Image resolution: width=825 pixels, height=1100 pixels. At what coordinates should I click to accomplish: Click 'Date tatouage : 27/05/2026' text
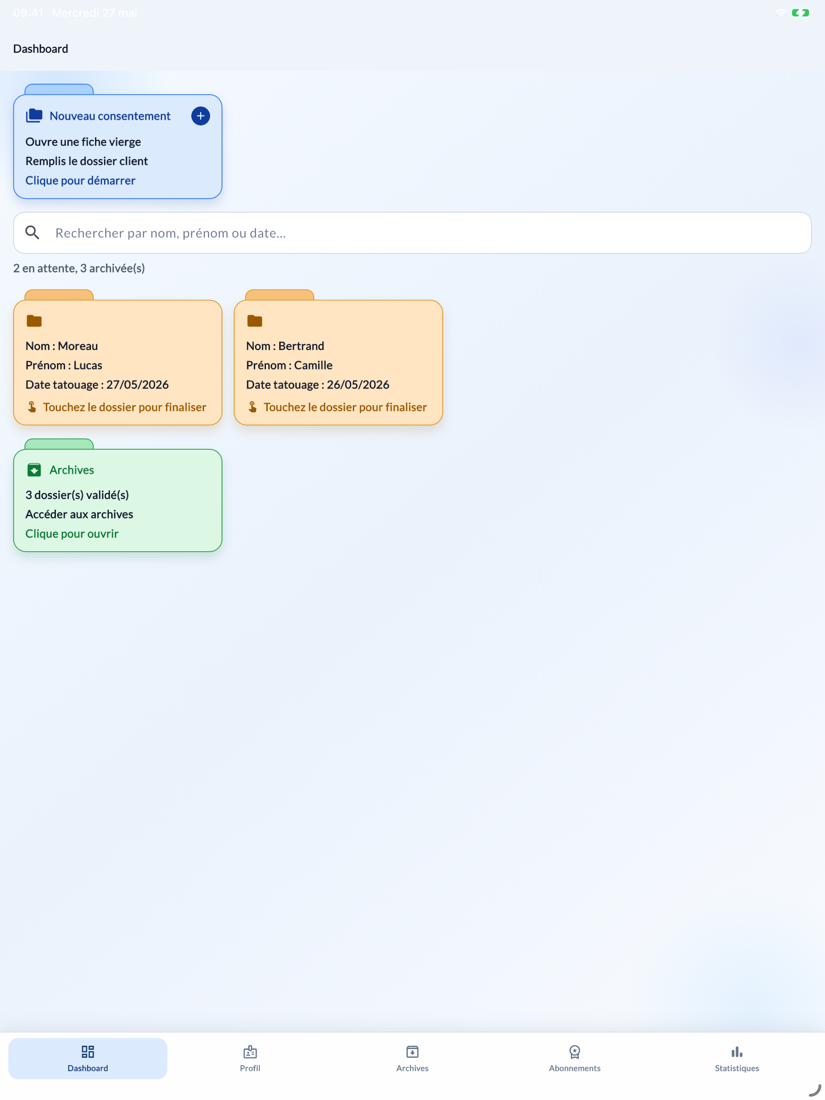coord(98,384)
